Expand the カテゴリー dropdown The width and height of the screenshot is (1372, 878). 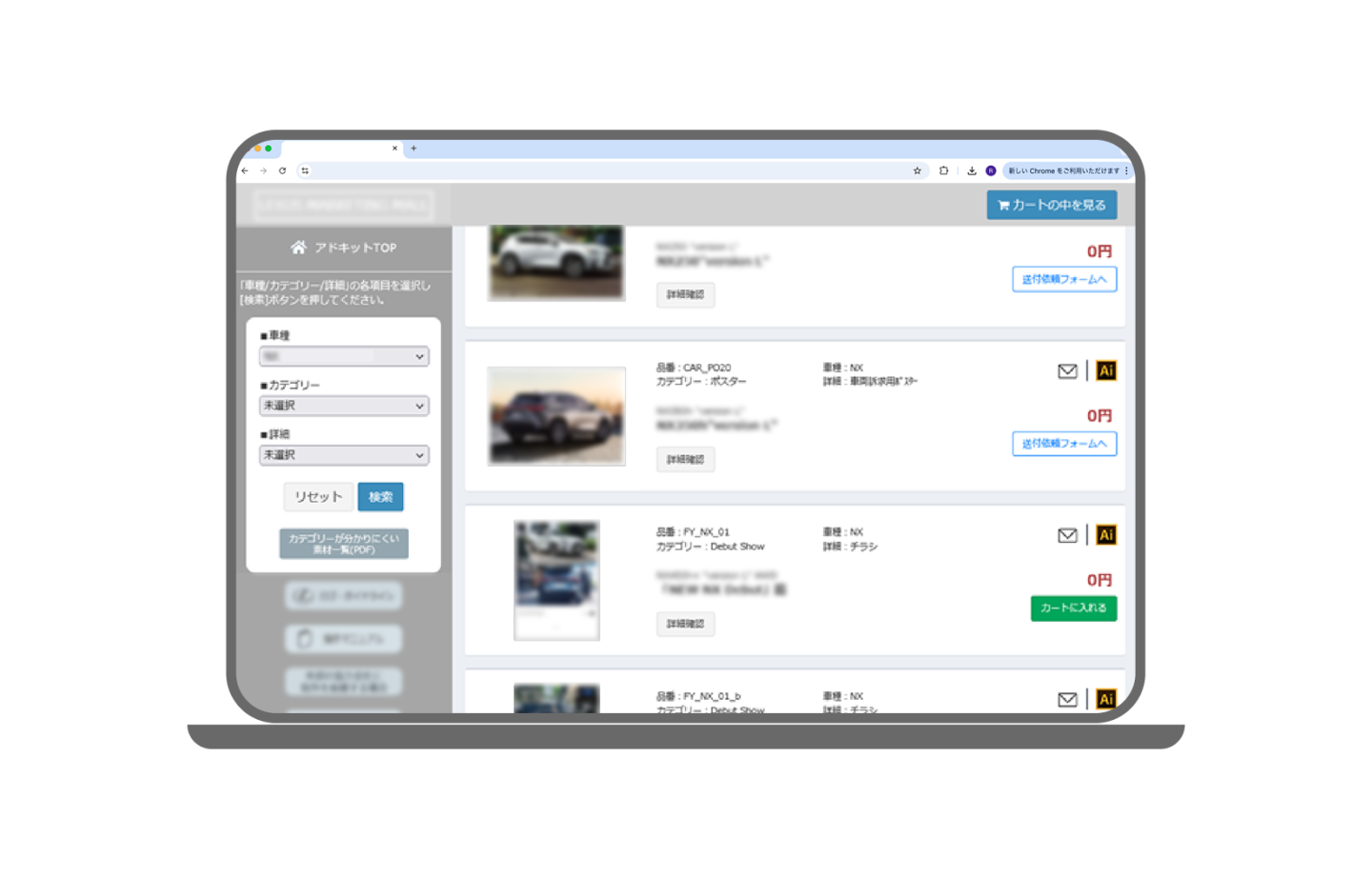[x=344, y=406]
